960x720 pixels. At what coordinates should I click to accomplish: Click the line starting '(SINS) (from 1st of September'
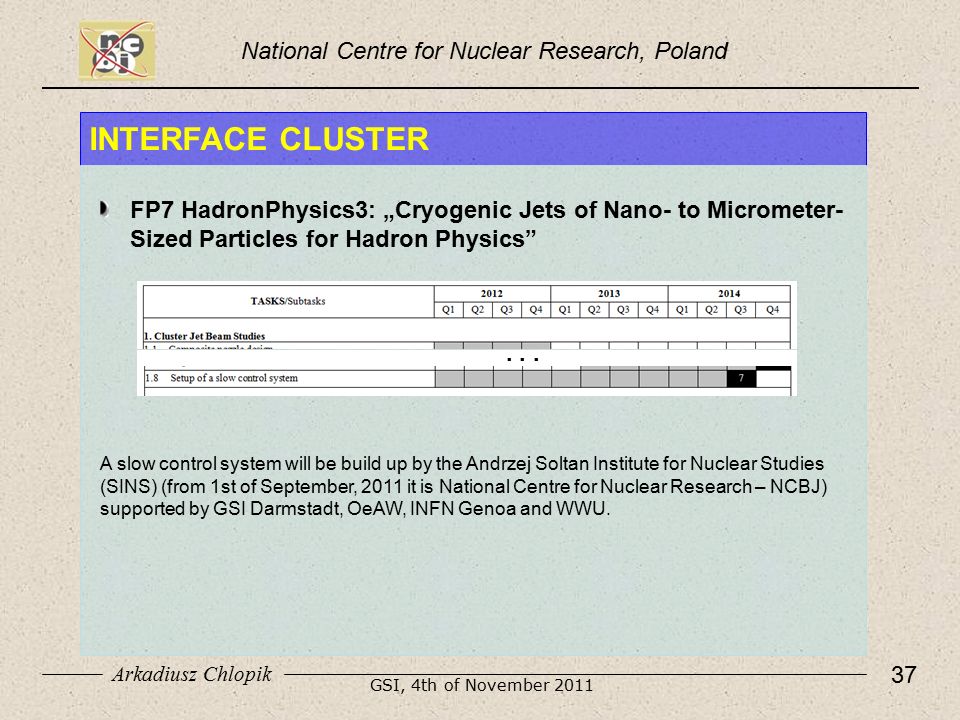463,487
